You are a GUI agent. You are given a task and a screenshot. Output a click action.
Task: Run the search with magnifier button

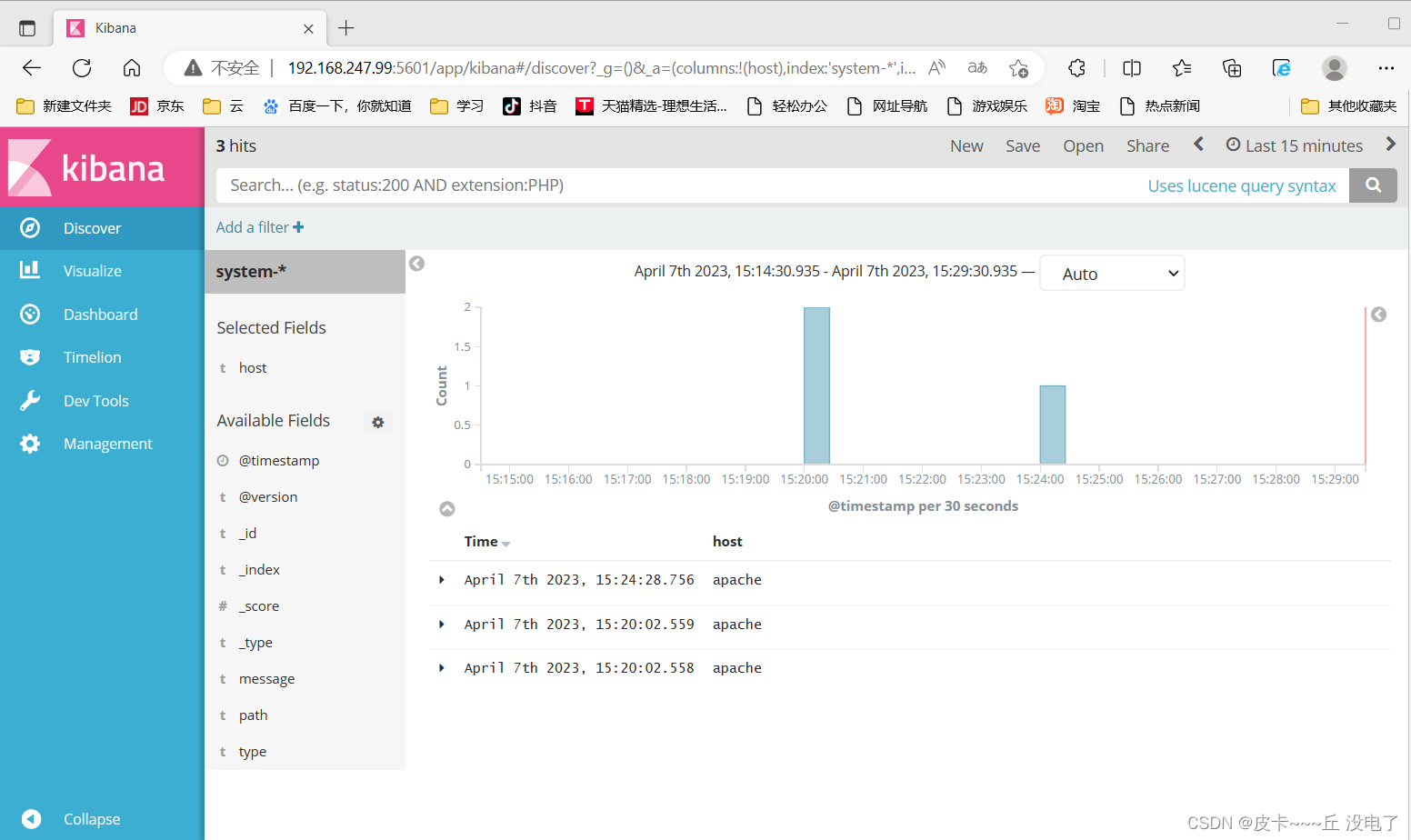click(x=1373, y=185)
